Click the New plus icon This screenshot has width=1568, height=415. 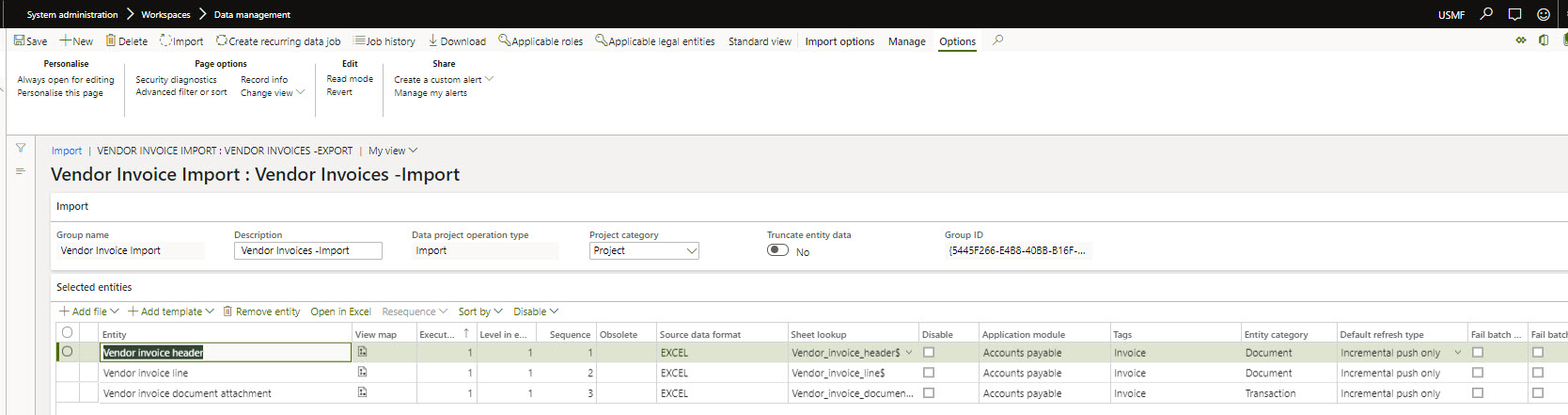coord(66,40)
